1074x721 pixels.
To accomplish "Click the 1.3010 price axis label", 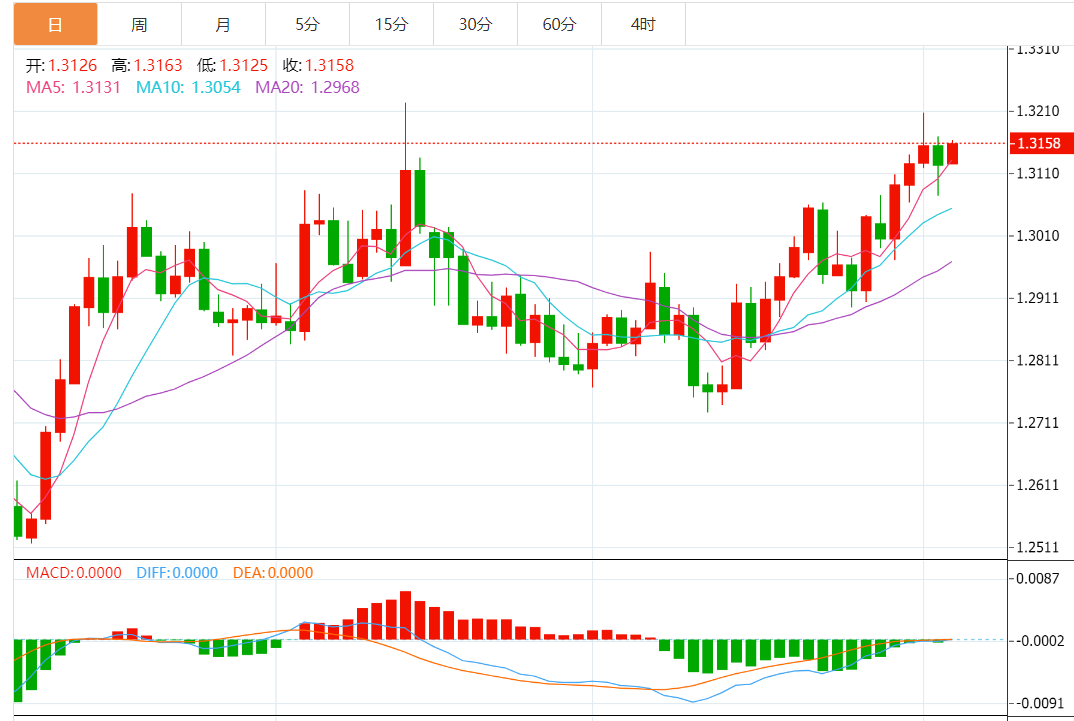I will coord(1038,236).
